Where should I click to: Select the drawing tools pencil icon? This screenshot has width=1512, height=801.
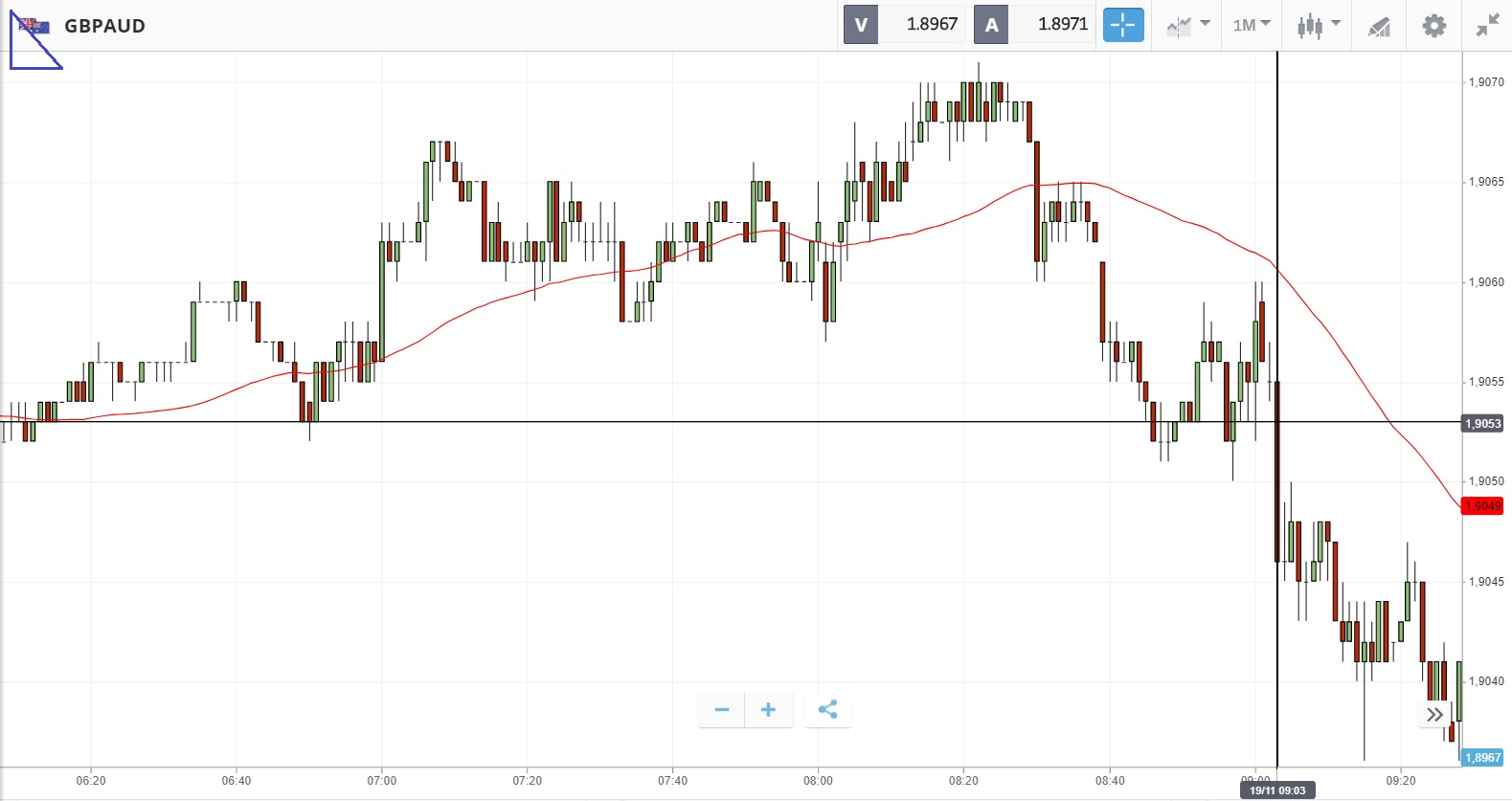[1379, 26]
